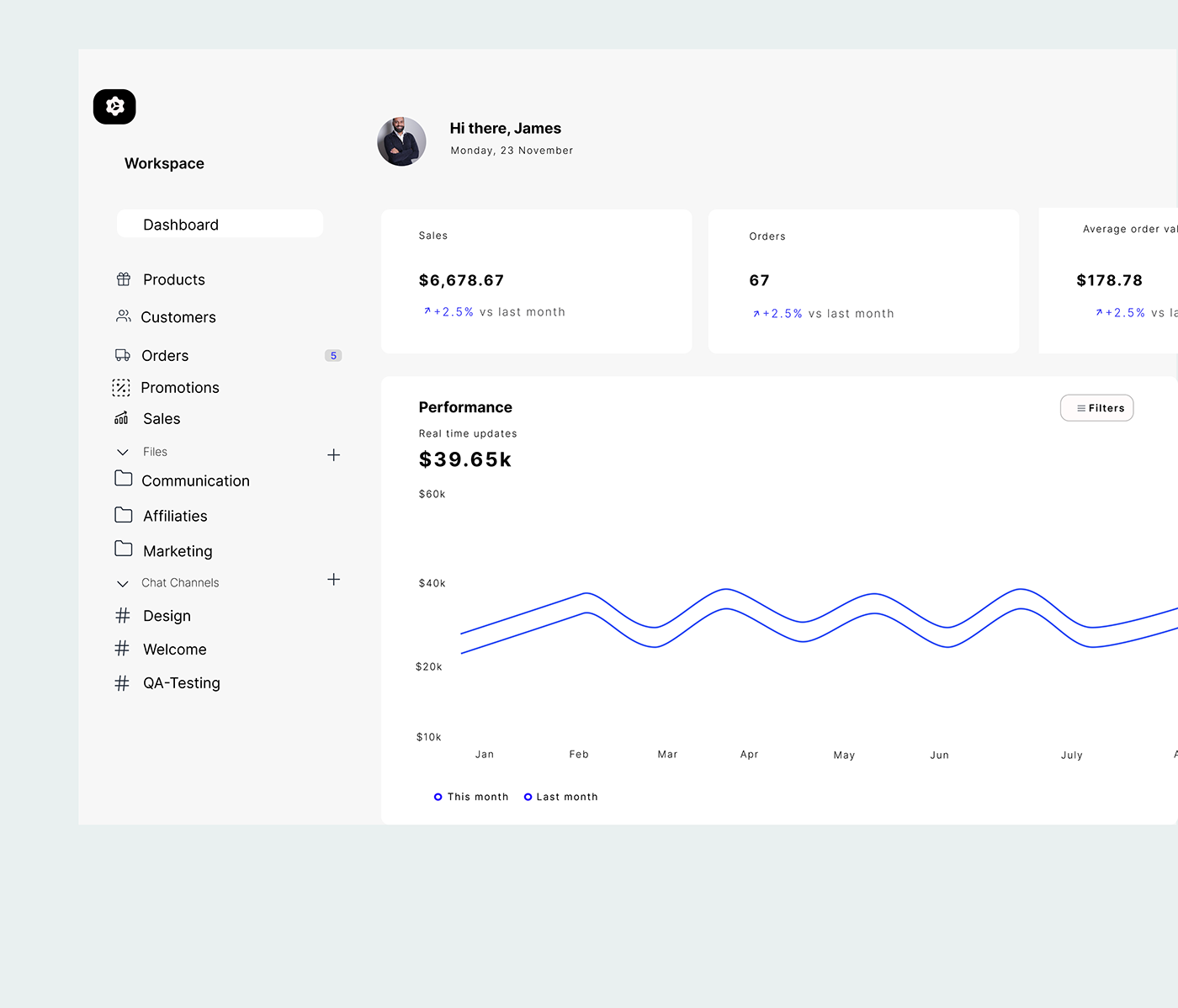Click the people icon beside Customers

[124, 316]
